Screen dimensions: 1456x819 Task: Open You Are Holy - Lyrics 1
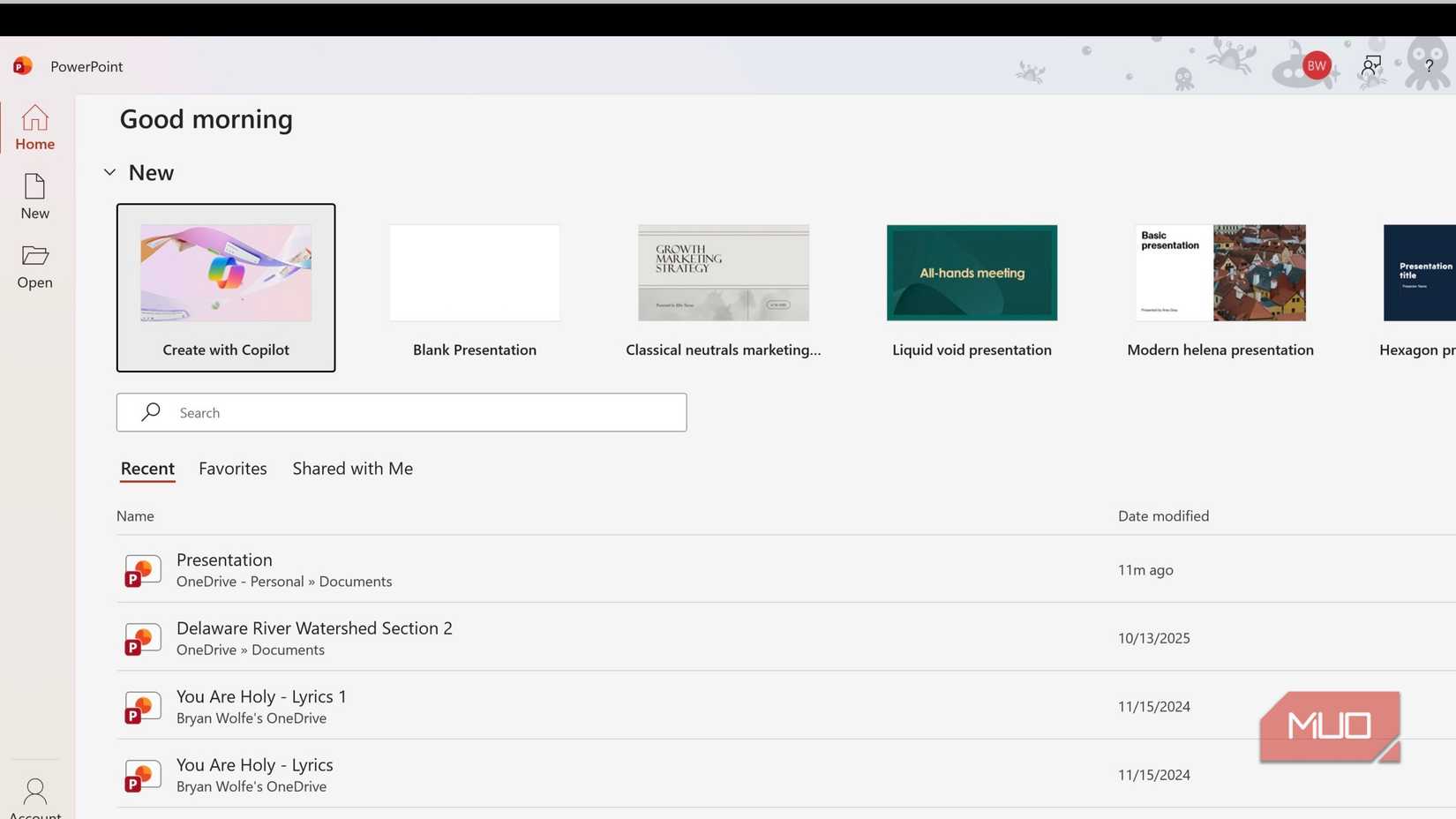pyautogui.click(x=260, y=696)
